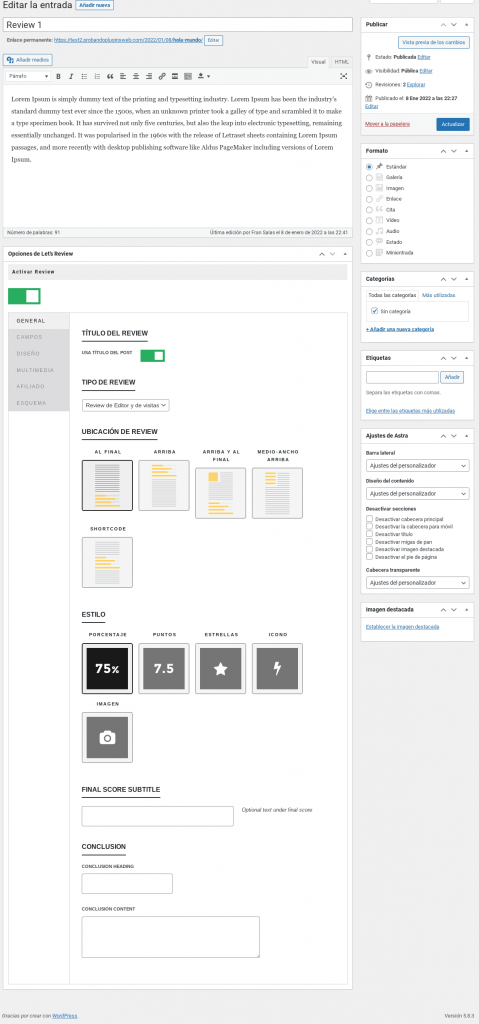Insert a bulleted list
This screenshot has height=1024, width=479.
point(84,76)
